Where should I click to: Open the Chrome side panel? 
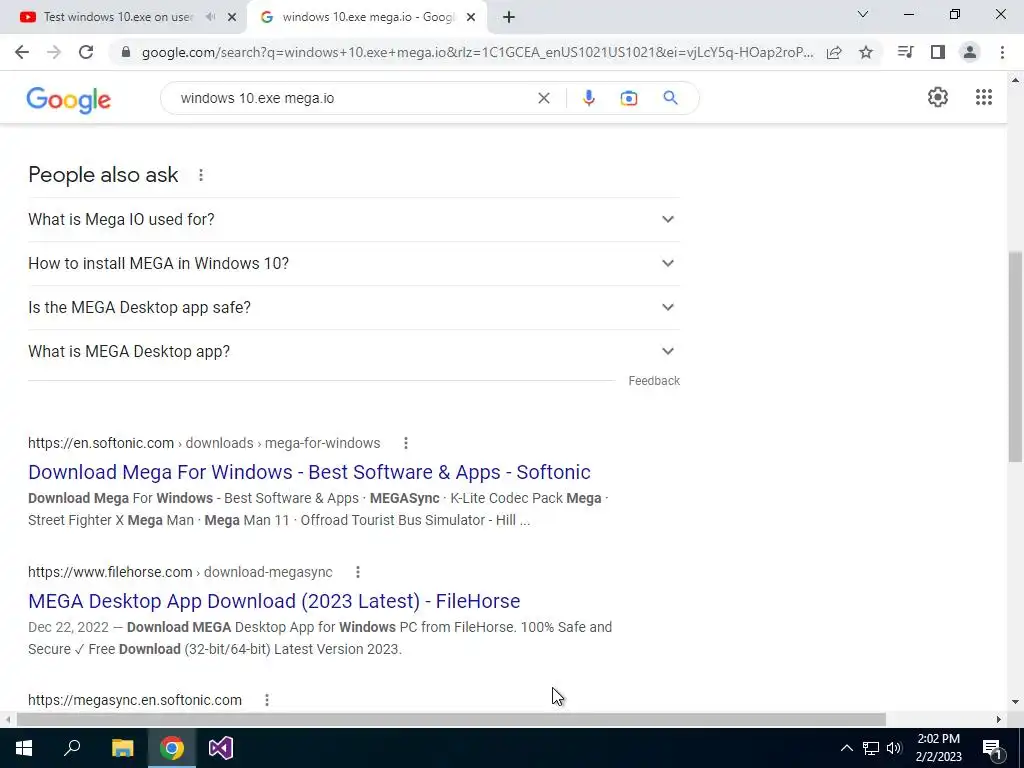coord(938,52)
